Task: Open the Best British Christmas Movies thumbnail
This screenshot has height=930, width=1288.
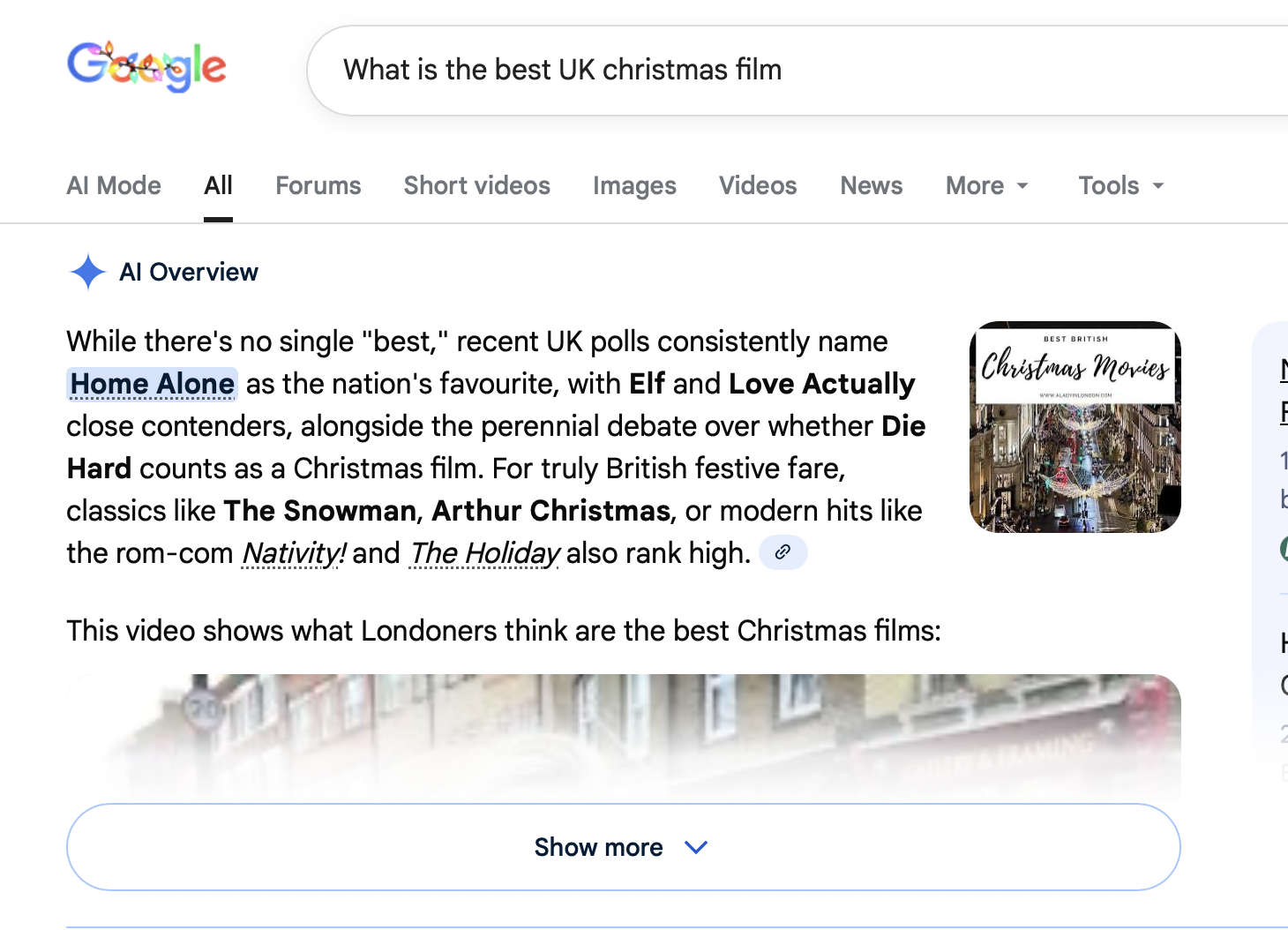Action: click(1075, 427)
